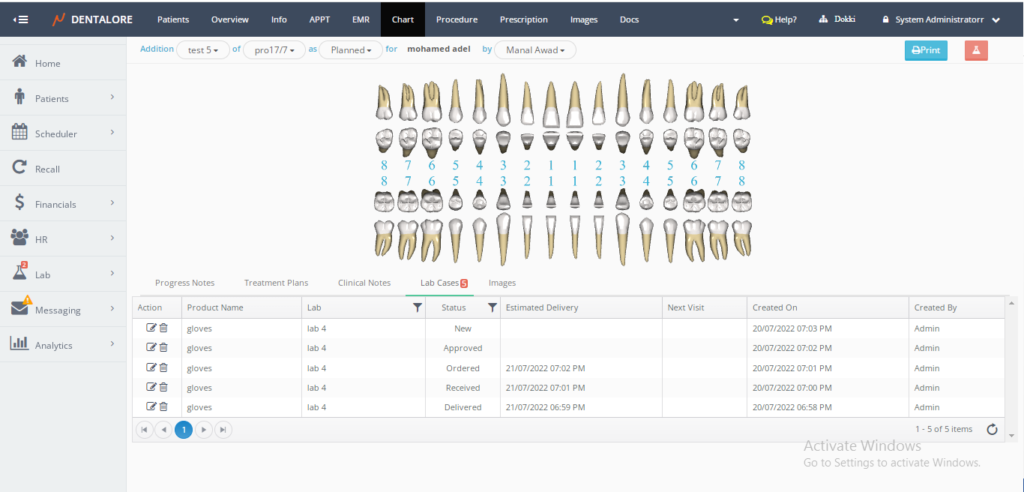Open the Status column filter
1024x492 pixels.
point(492,308)
